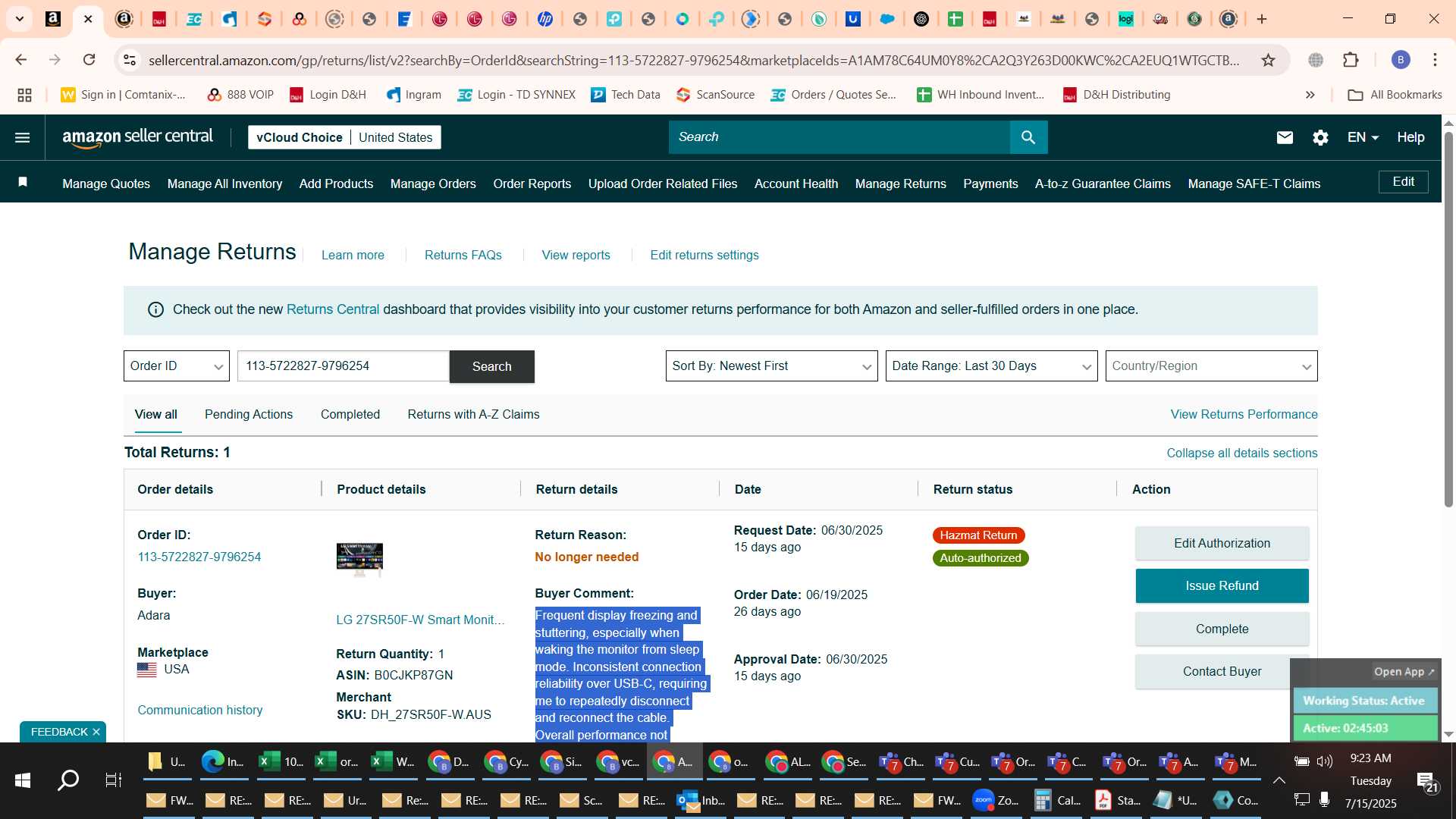
Task: Click the Amazon Seller Central logo
Action: click(137, 137)
